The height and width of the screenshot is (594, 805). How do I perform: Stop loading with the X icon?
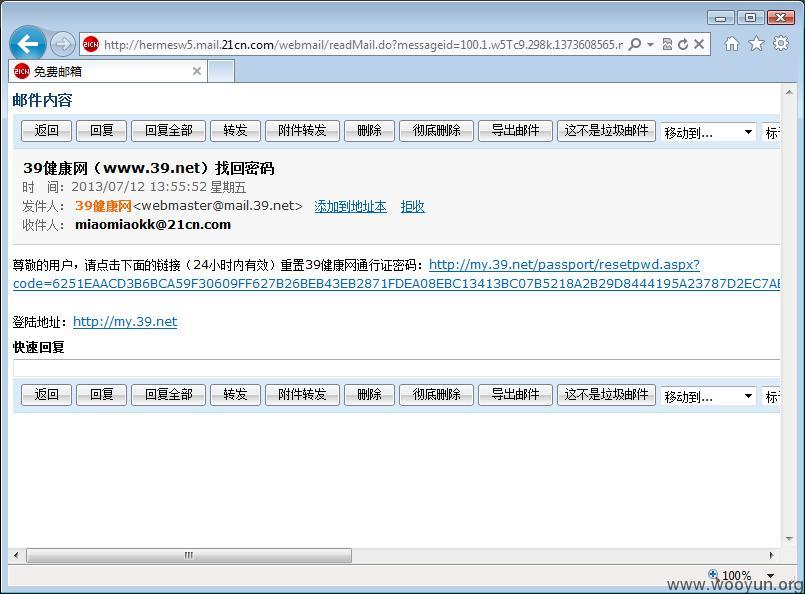[x=699, y=44]
